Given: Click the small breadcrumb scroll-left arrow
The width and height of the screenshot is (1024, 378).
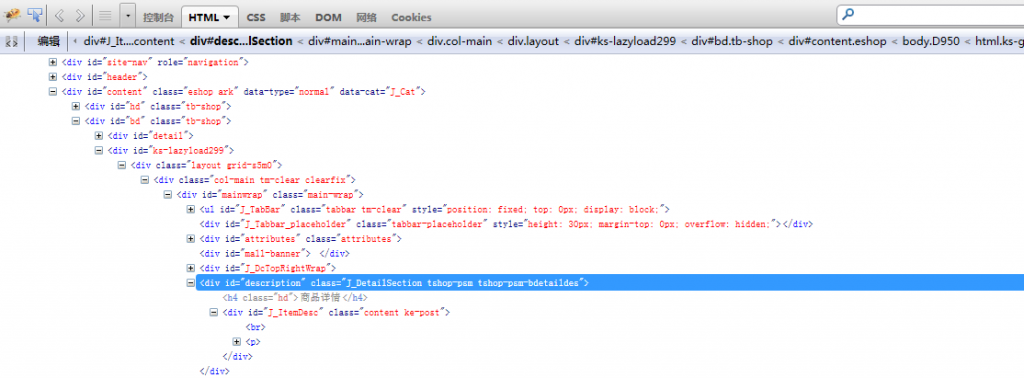Looking at the screenshot, I should point(75,41).
